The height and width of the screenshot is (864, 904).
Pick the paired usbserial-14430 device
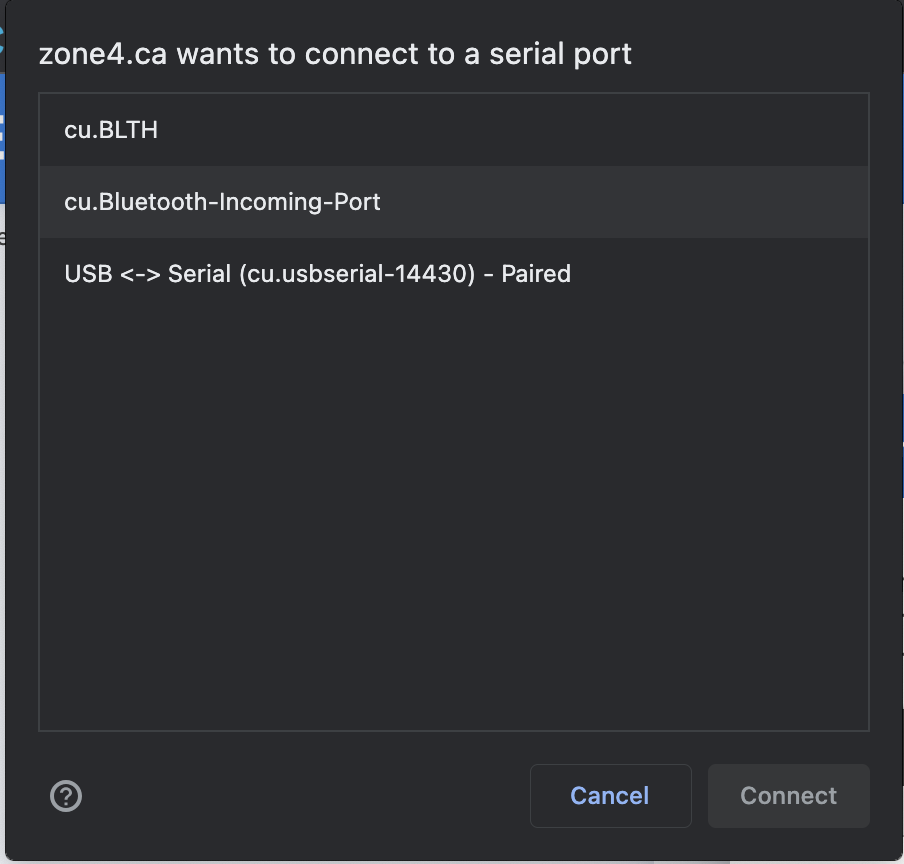point(317,274)
